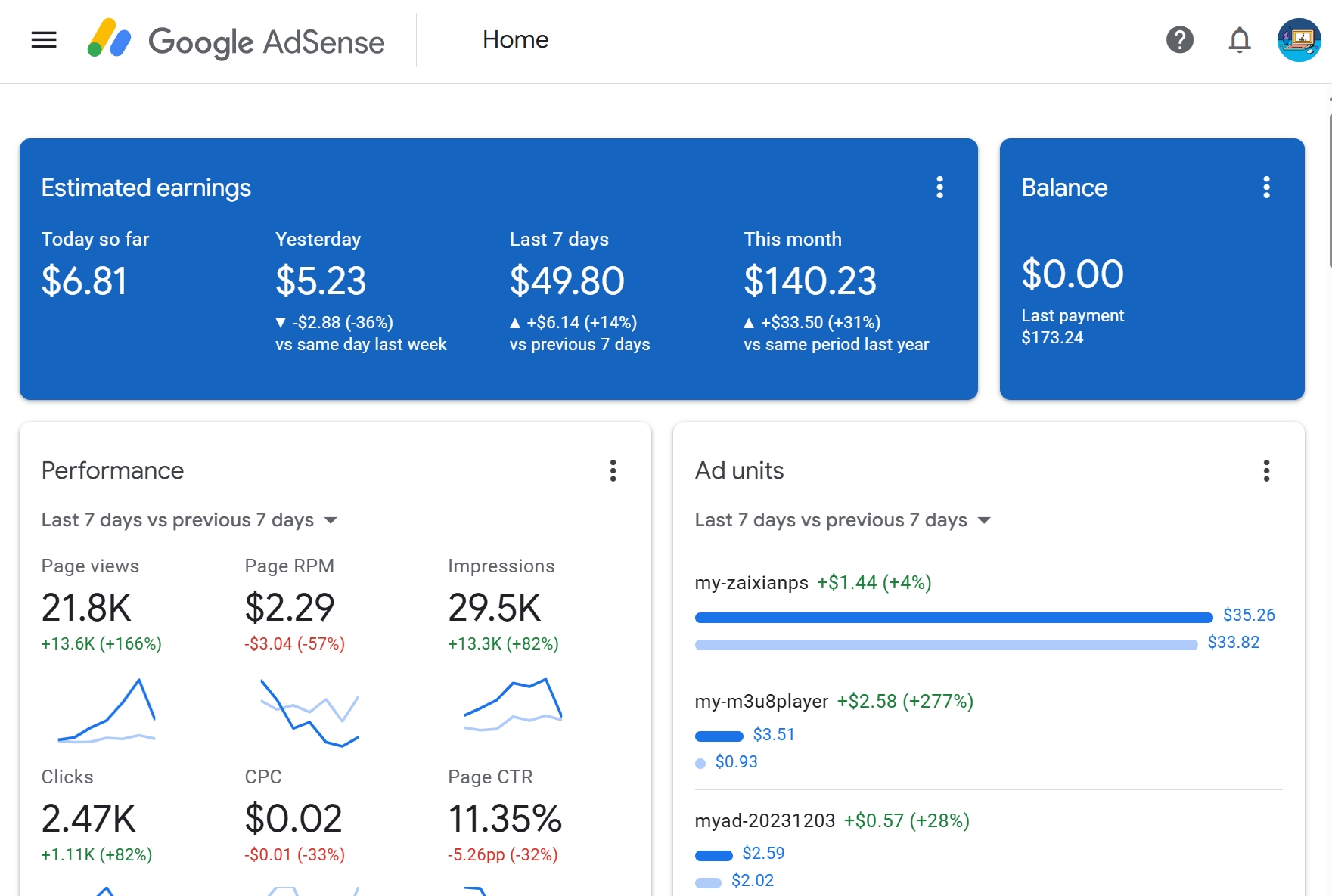
Task: Click Yesterday earnings value $5.23
Action: tap(321, 281)
